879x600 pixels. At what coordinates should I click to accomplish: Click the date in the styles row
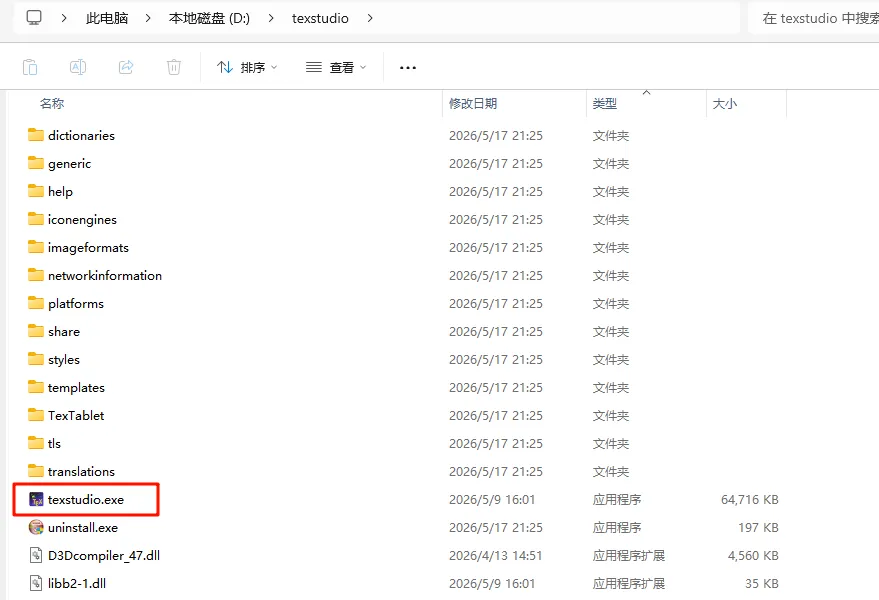point(496,359)
